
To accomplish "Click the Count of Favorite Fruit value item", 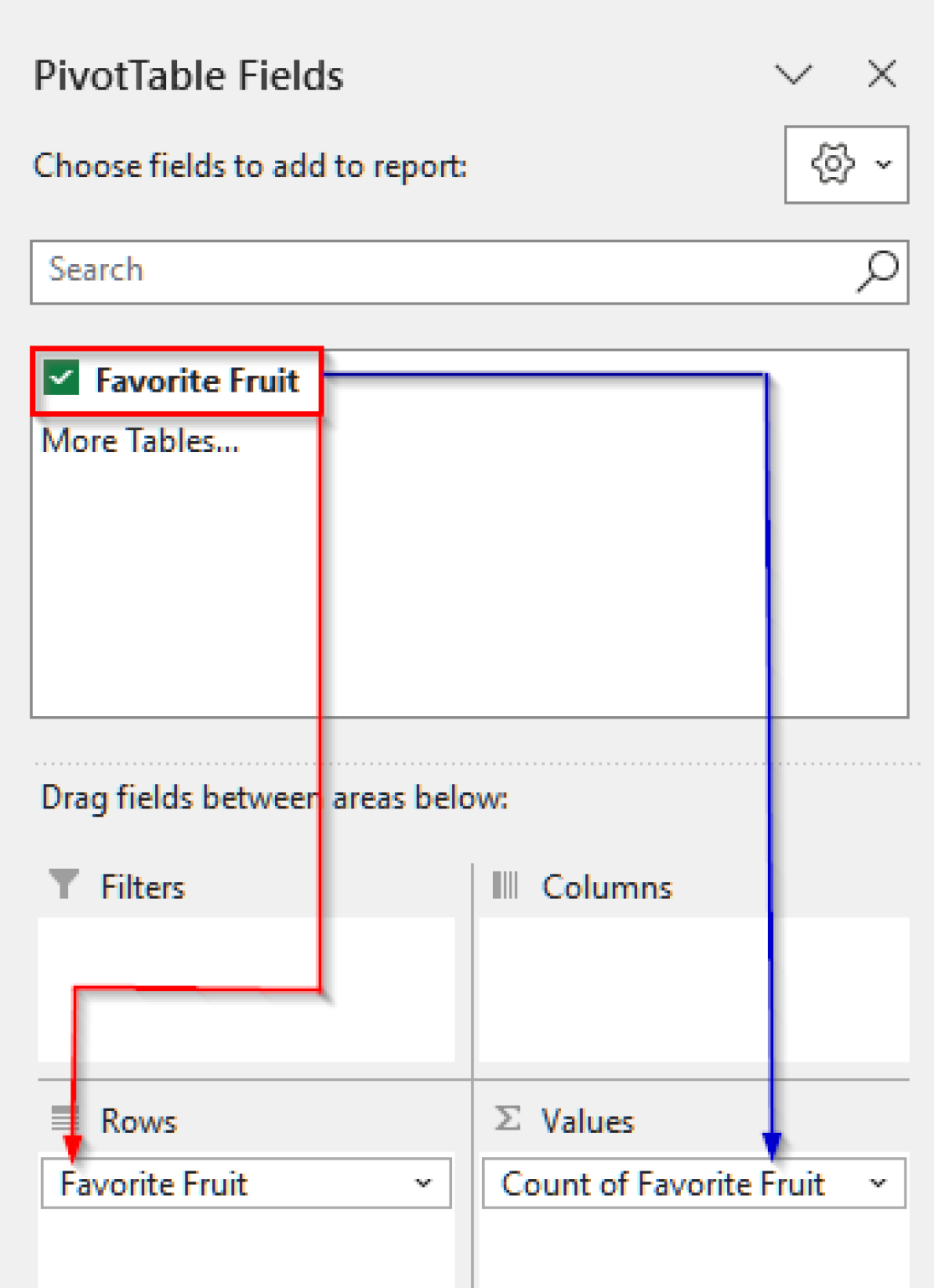I will pos(662,1184).
